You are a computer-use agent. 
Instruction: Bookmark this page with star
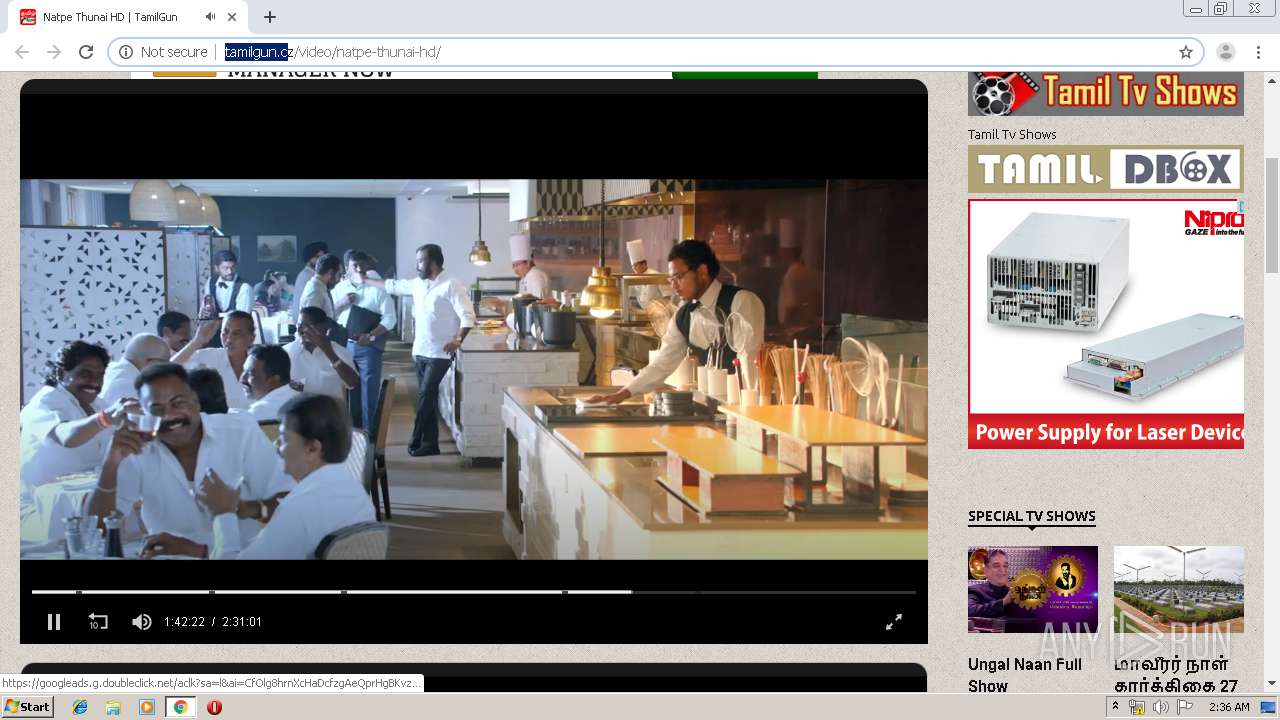tap(1186, 52)
